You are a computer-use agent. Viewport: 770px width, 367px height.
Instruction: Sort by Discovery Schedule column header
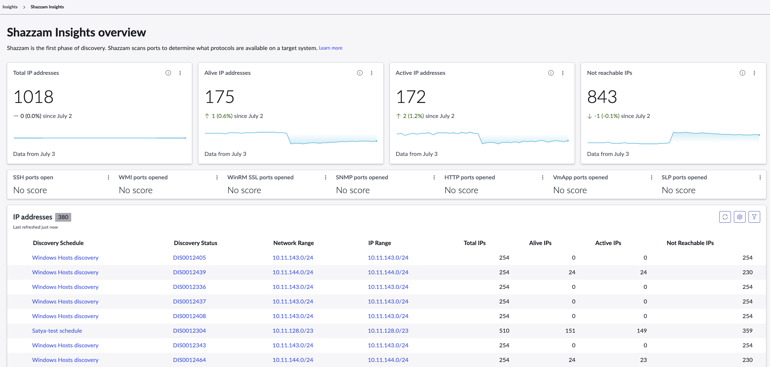[x=58, y=243]
